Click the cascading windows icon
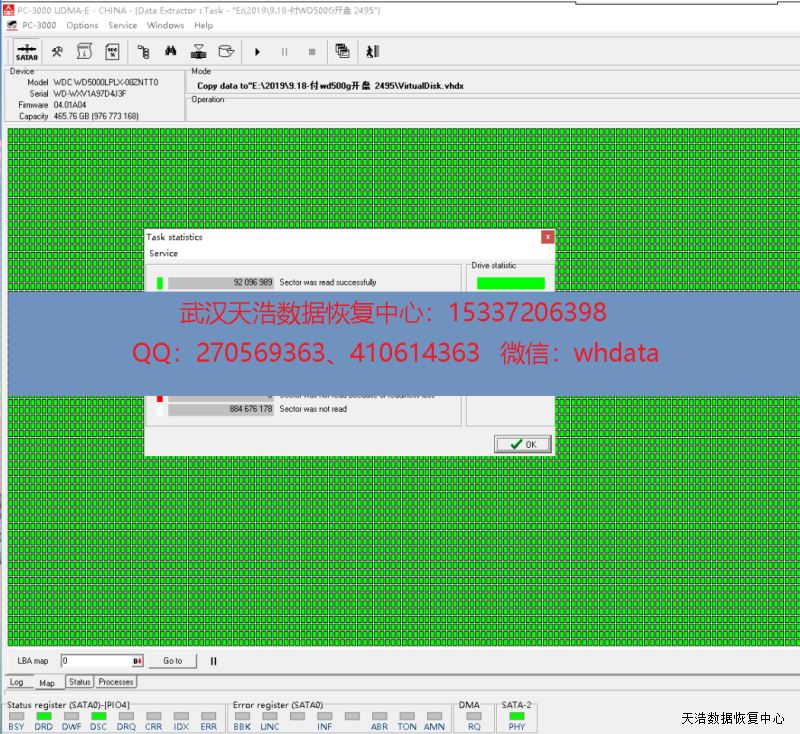 (343, 51)
